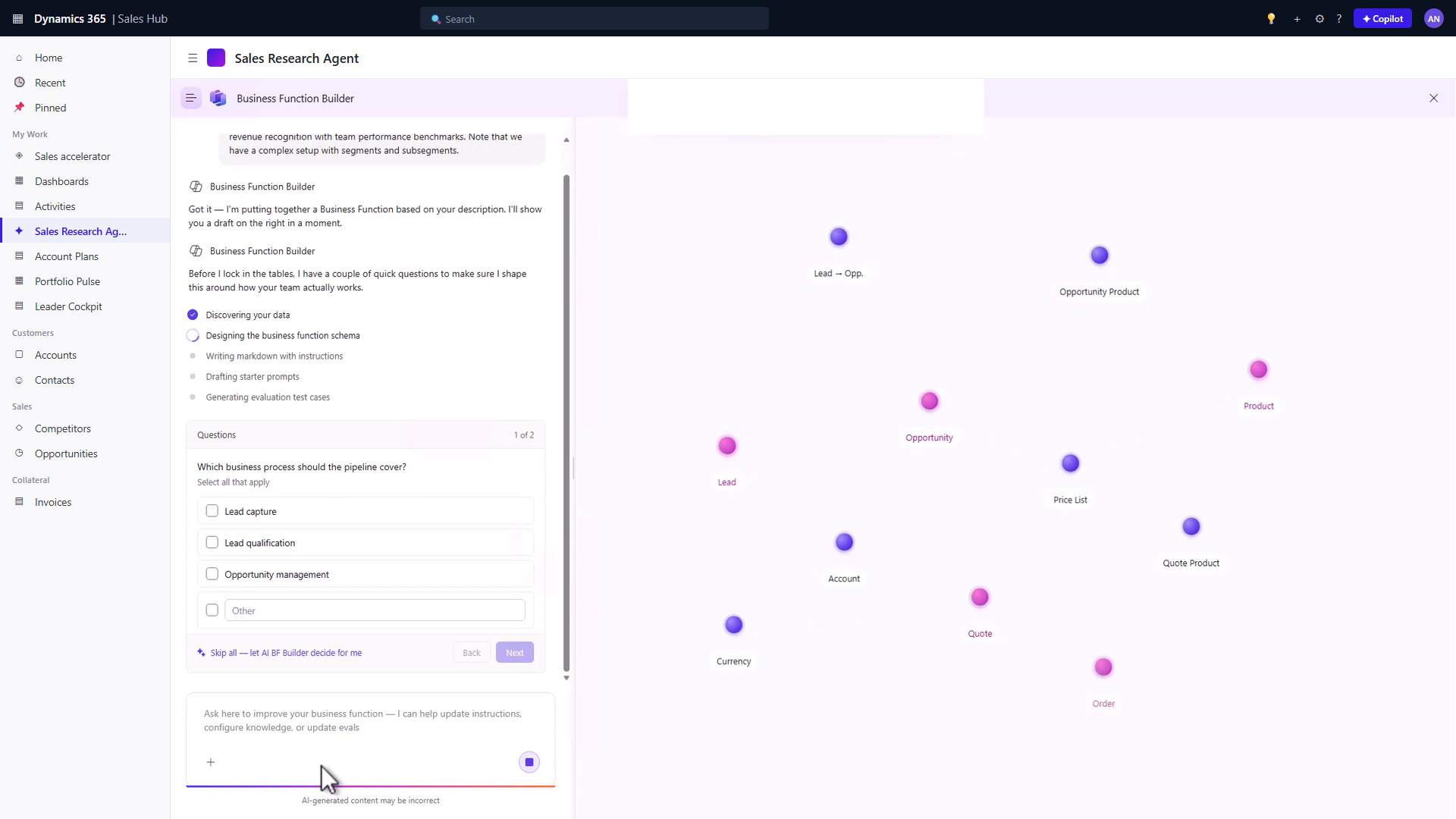This screenshot has width=1456, height=819.
Task: Select the Currency node in the graph
Action: coord(733,625)
